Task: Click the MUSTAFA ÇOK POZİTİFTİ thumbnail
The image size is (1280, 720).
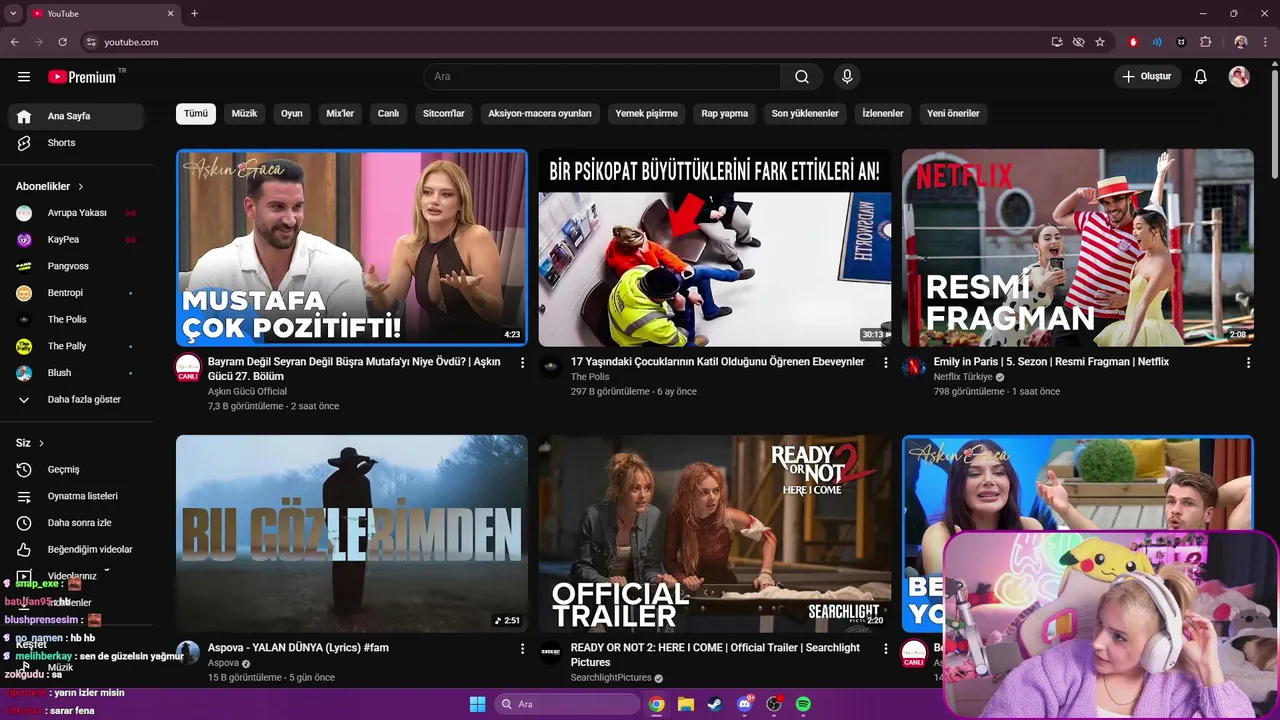Action: [x=352, y=248]
